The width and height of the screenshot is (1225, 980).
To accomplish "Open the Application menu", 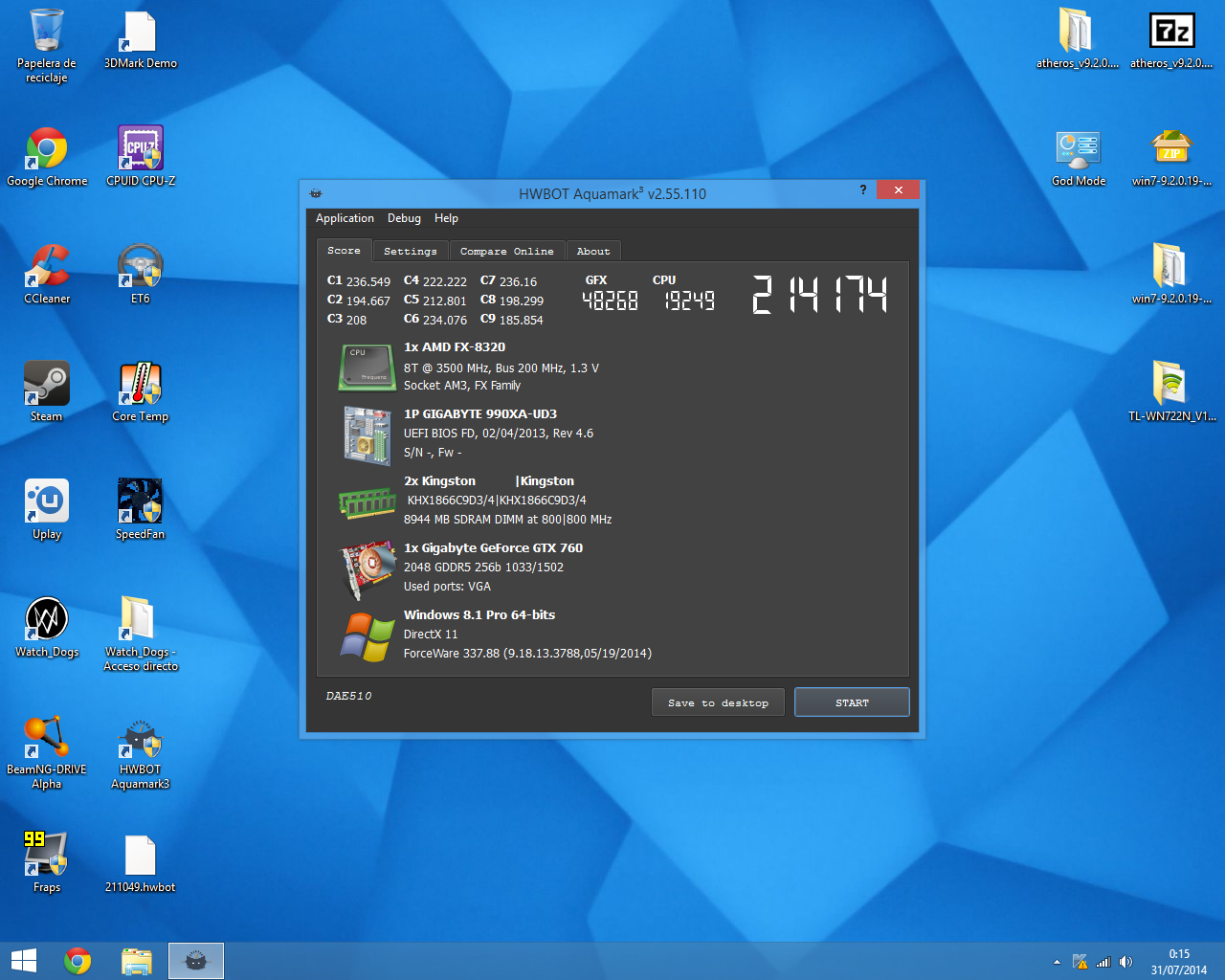I will [x=345, y=218].
